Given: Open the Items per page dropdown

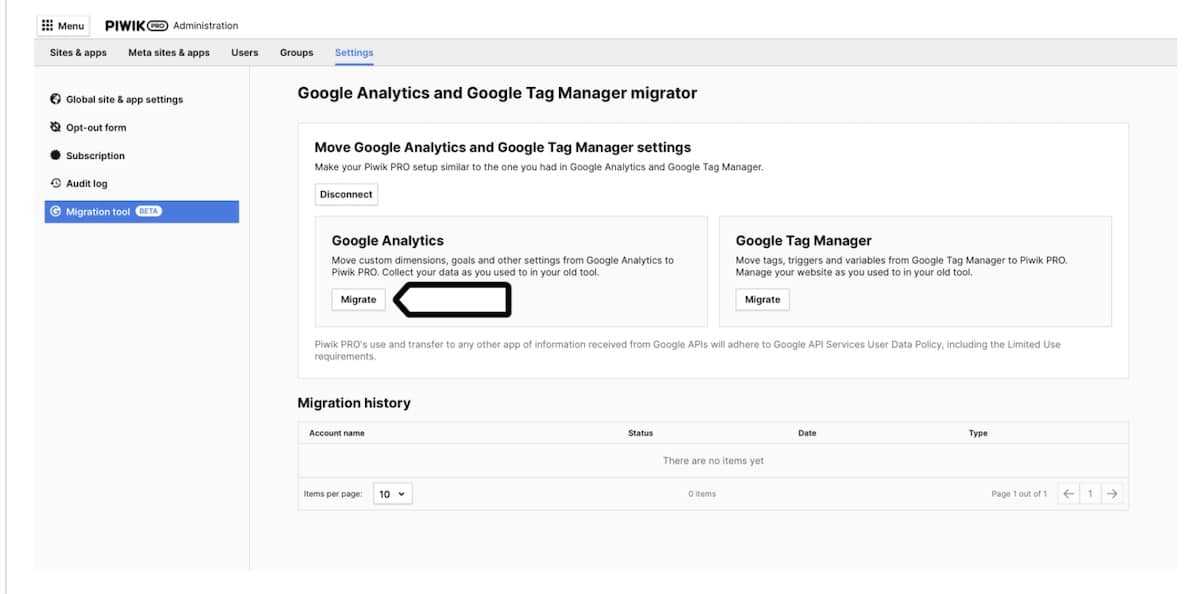Looking at the screenshot, I should 392,494.
